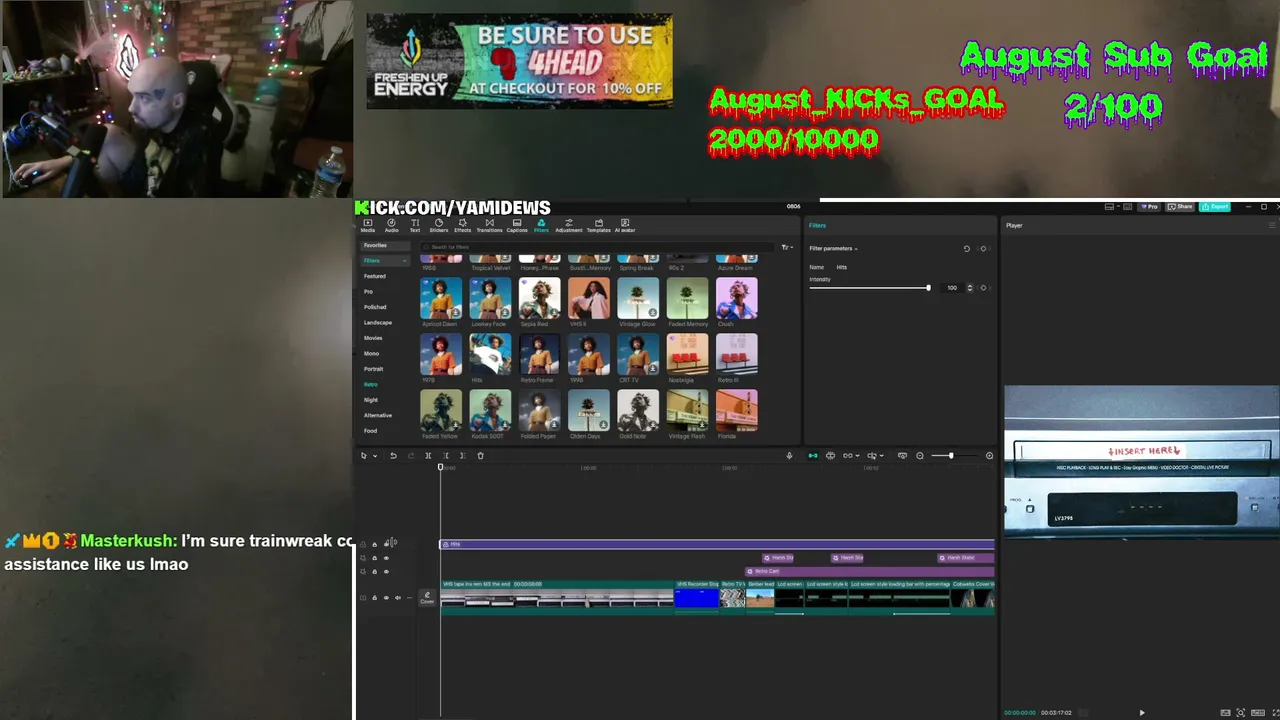Click the Cover button on main track
This screenshot has height=720, width=1280.
(427, 598)
